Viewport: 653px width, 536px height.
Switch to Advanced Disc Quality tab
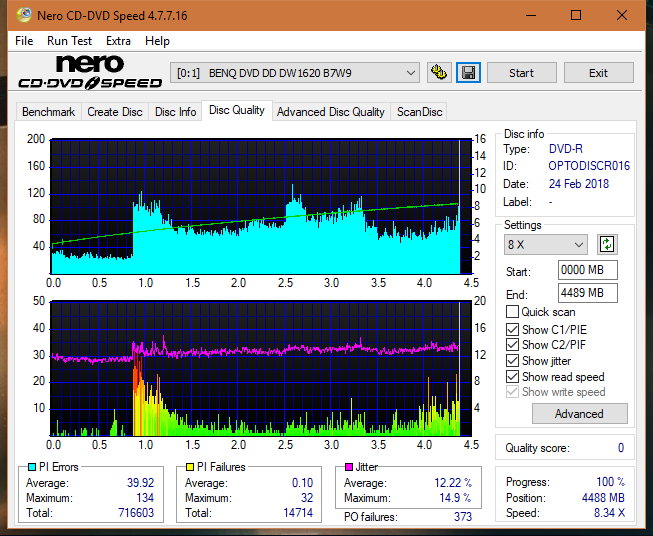tap(331, 112)
